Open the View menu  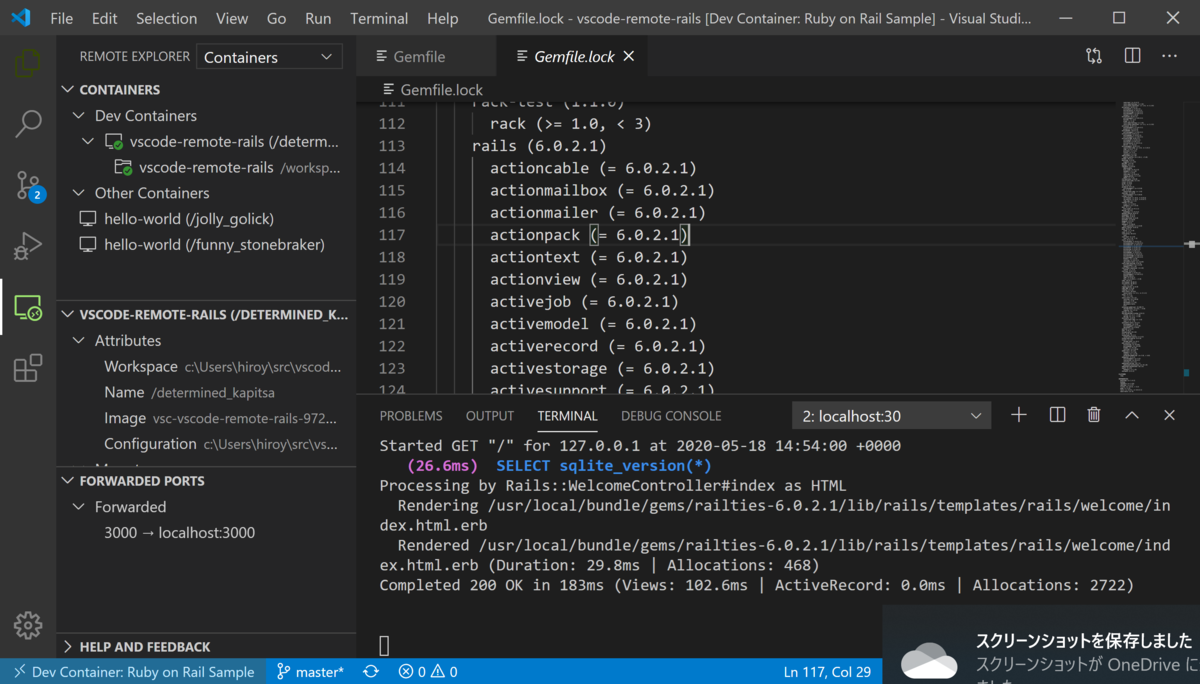232,18
